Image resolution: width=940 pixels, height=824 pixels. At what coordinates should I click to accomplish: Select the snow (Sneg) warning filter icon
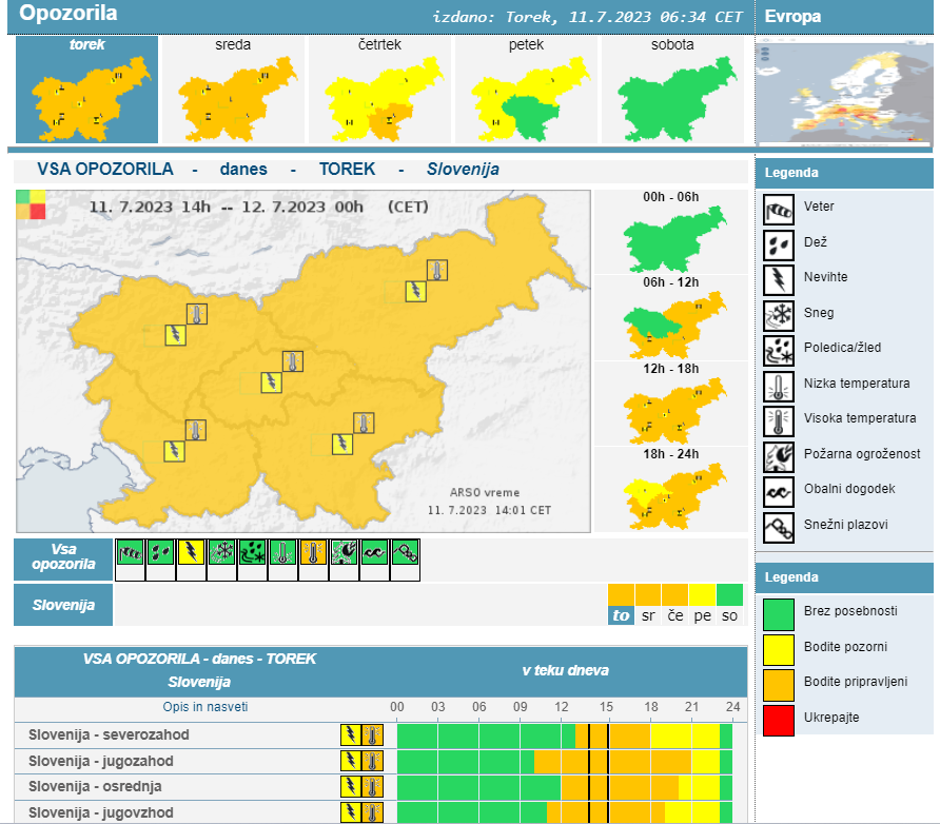point(222,554)
